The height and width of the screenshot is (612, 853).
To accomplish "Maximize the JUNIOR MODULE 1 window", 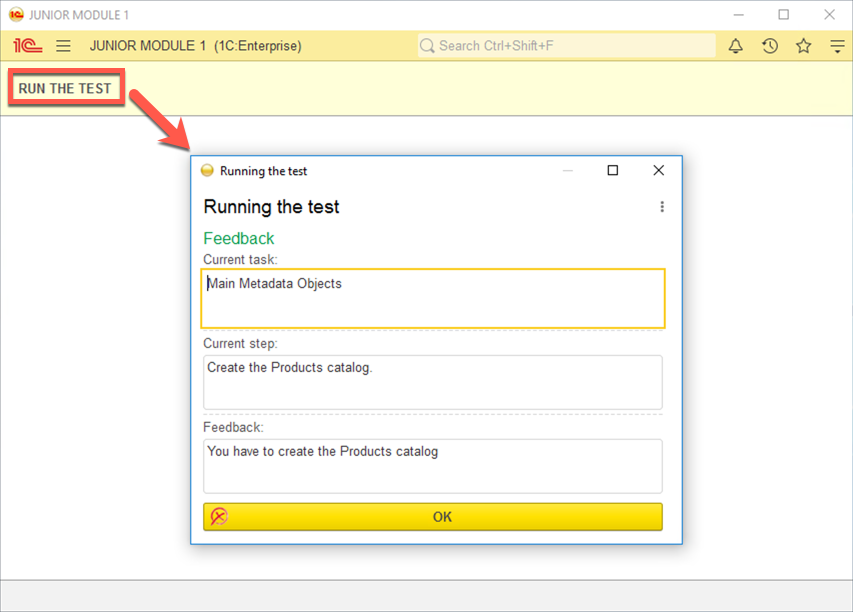I will point(784,15).
